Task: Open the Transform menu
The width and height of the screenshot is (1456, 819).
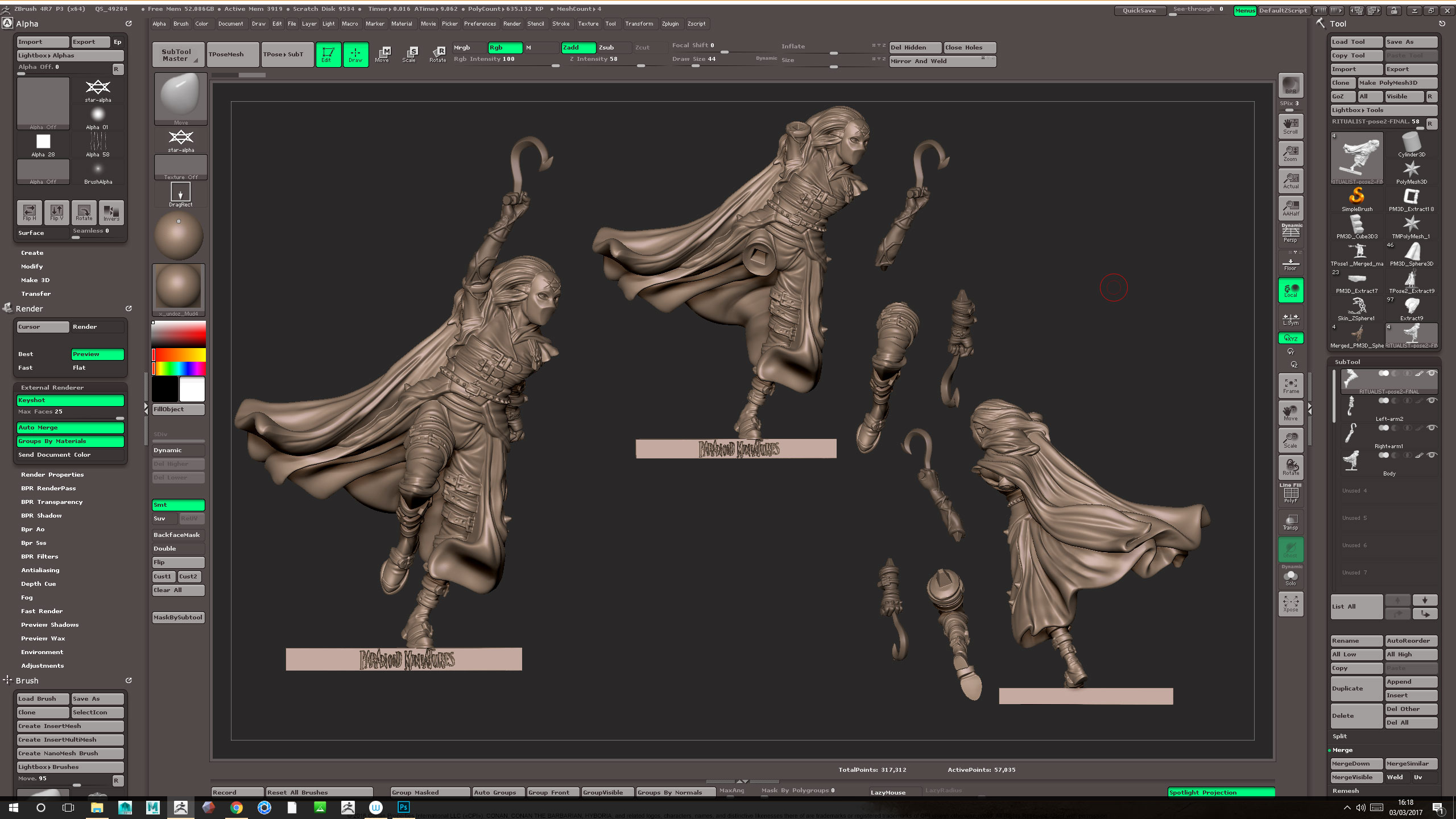Action: pos(639,24)
